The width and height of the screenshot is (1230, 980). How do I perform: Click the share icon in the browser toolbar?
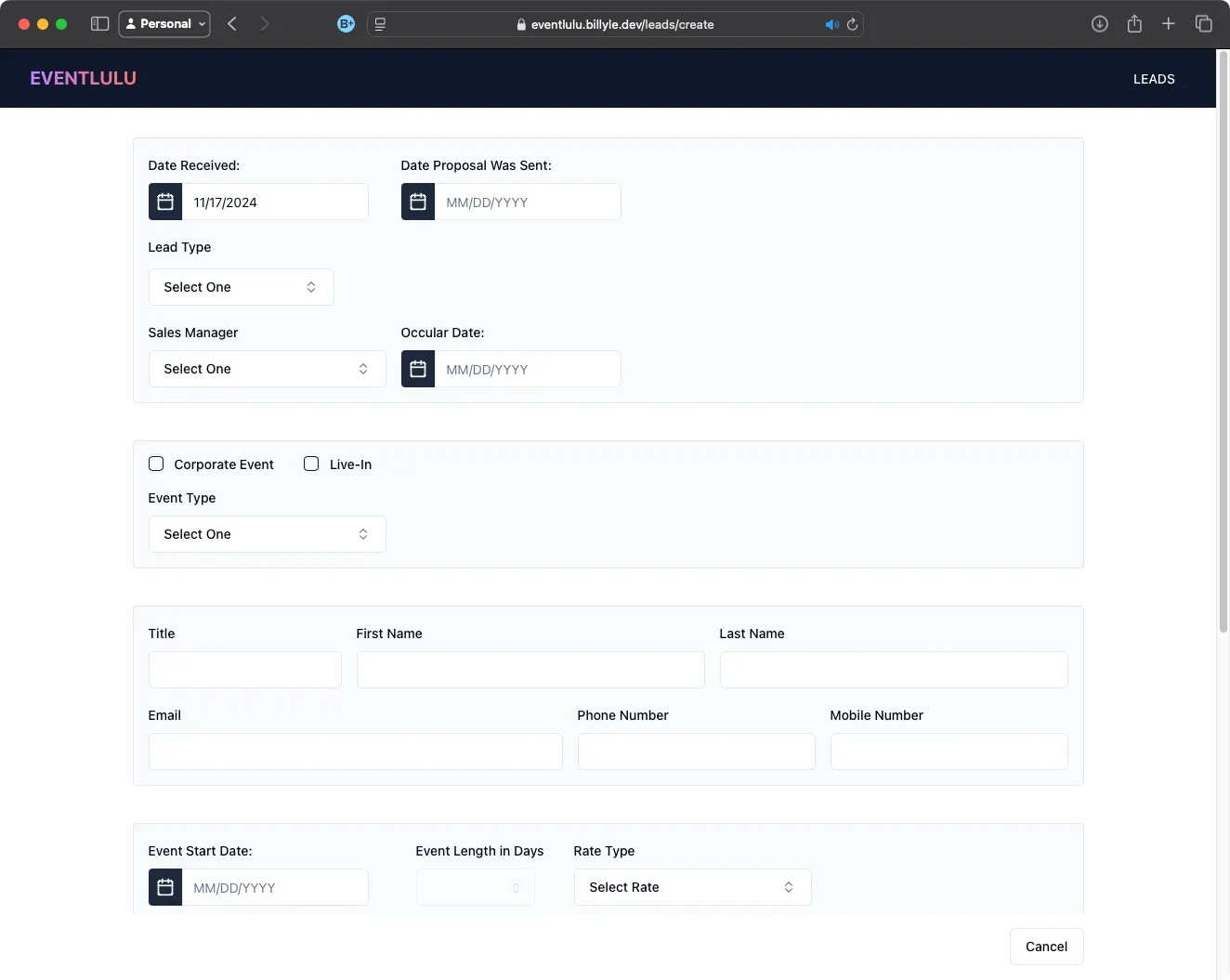coord(1134,23)
